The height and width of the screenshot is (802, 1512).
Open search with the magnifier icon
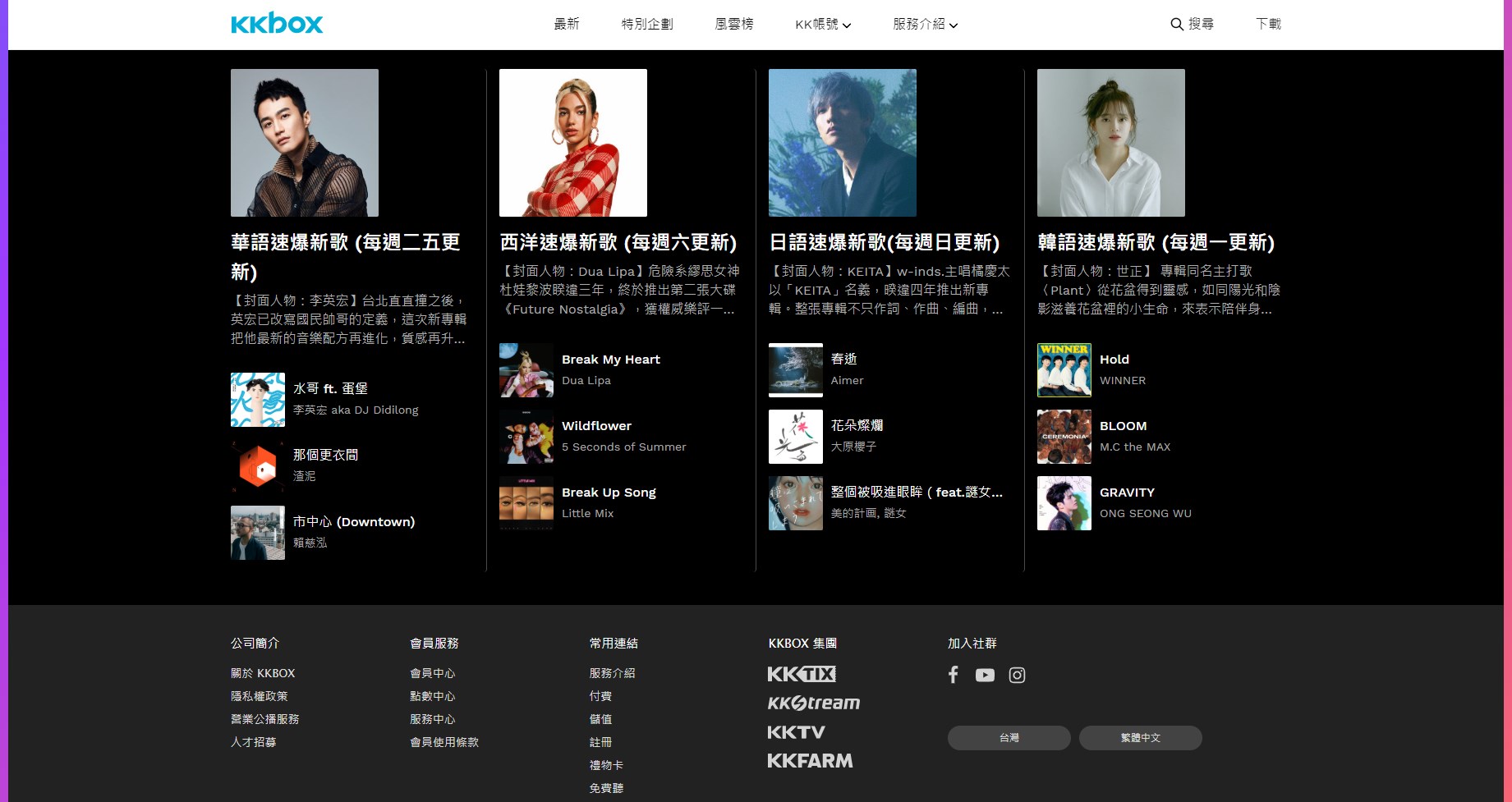point(1177,25)
